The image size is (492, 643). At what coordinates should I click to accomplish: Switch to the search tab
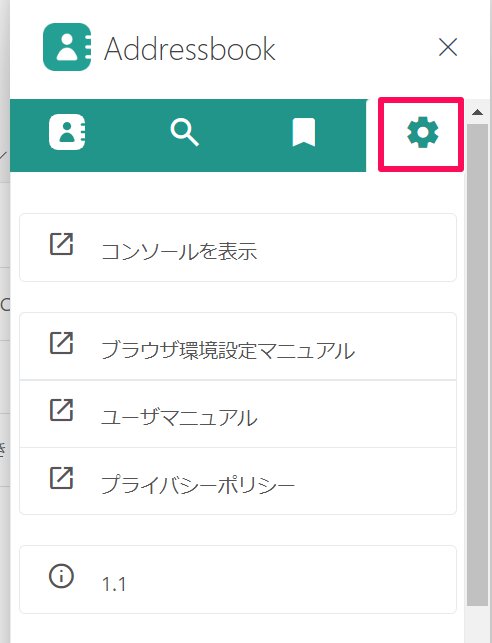click(x=184, y=132)
